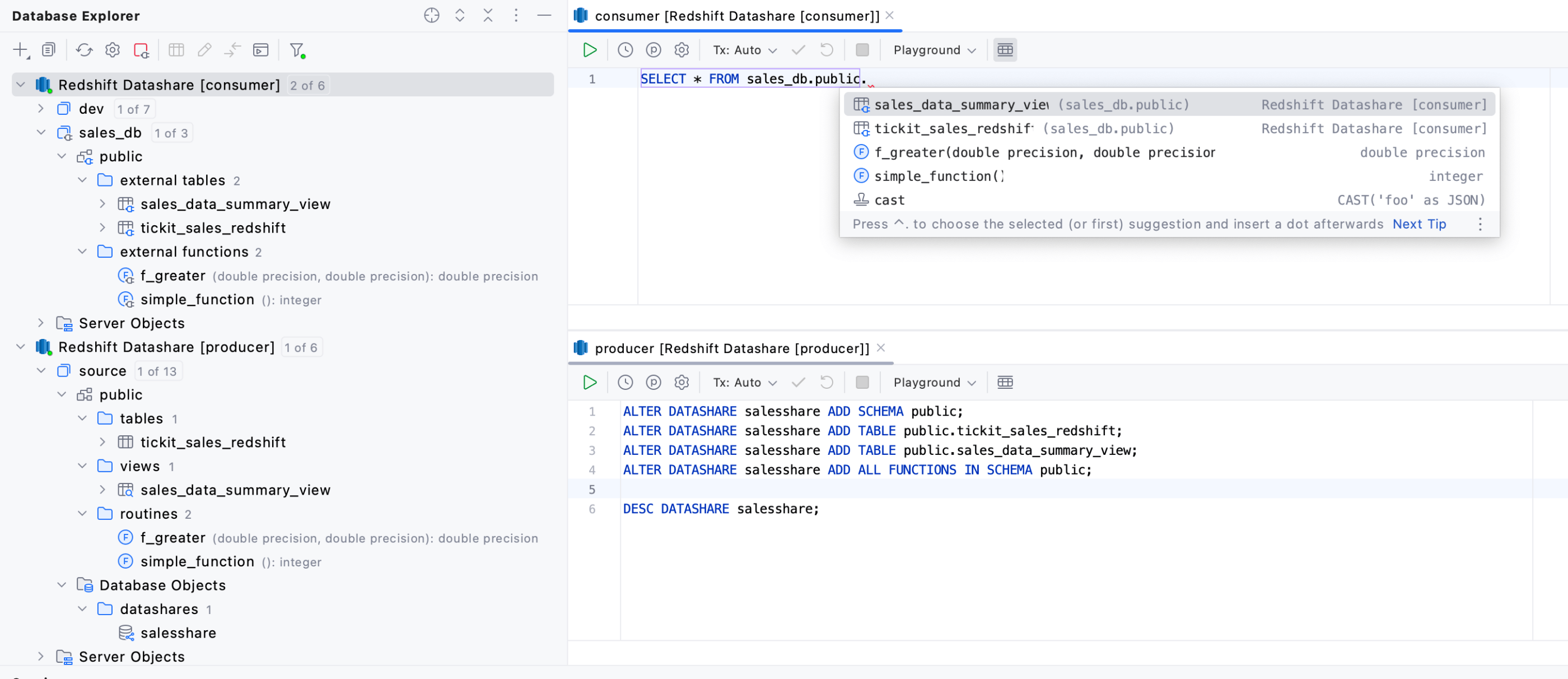Click the Disconnect red square icon
The image size is (1568, 679).
(141, 50)
